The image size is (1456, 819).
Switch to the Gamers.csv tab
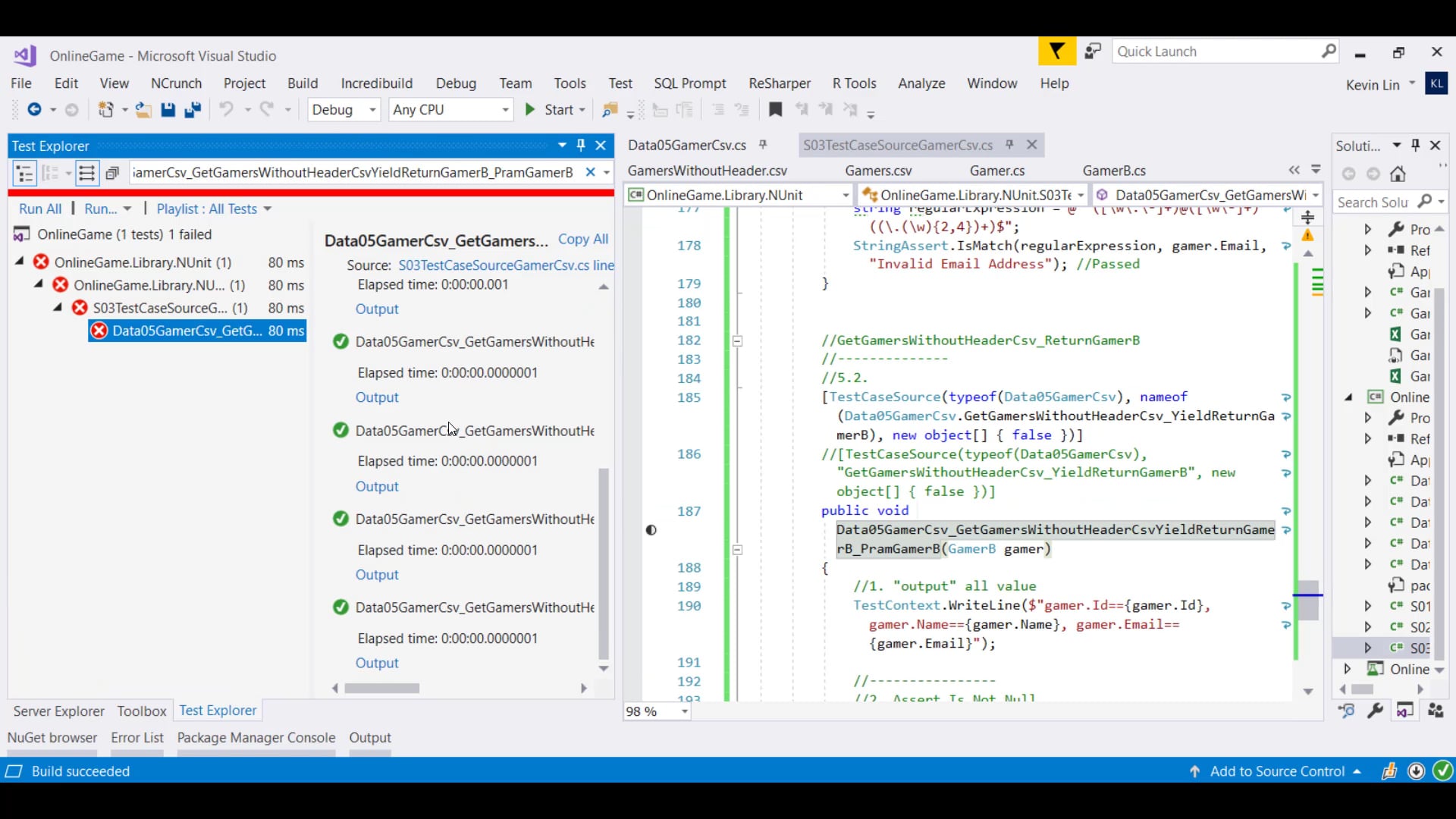point(879,171)
